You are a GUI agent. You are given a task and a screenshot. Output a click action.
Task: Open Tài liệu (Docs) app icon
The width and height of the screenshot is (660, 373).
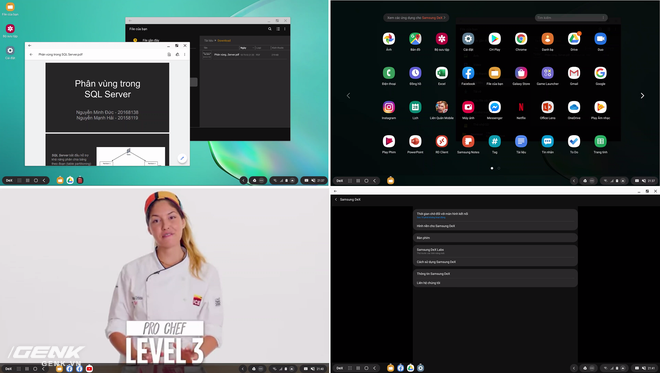click(521, 141)
